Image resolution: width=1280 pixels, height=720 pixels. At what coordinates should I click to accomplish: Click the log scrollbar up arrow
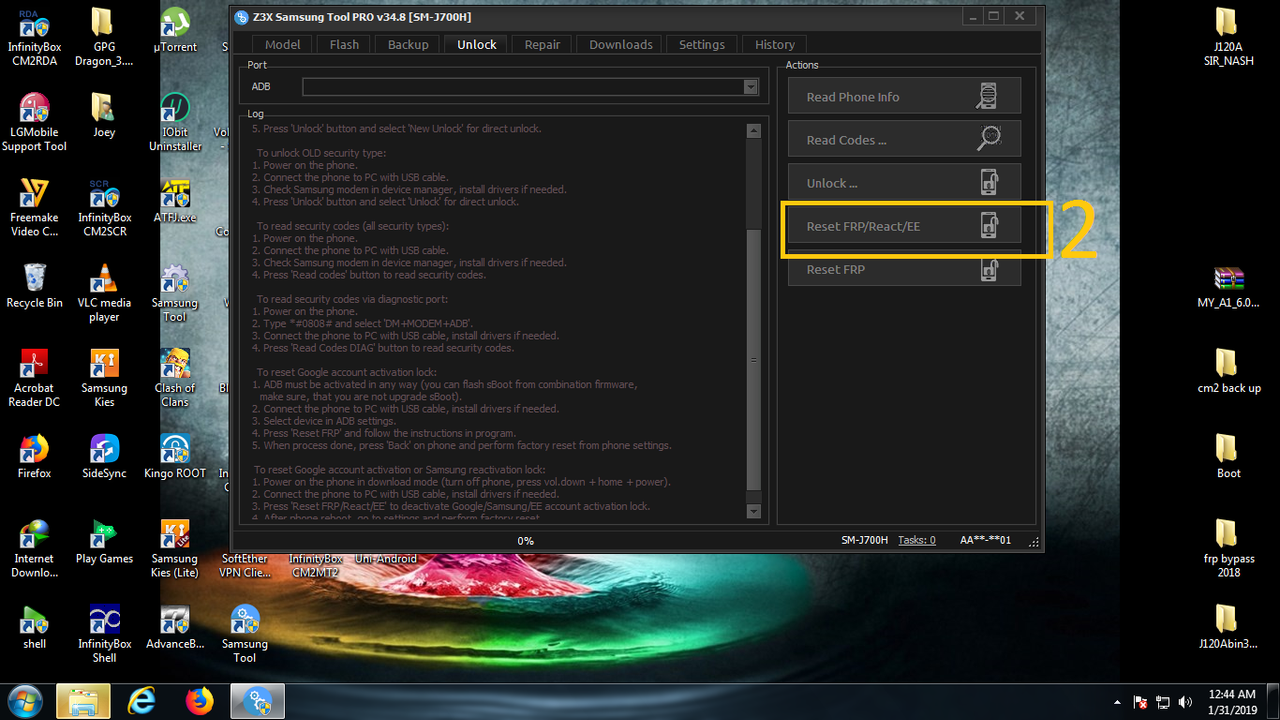(754, 131)
